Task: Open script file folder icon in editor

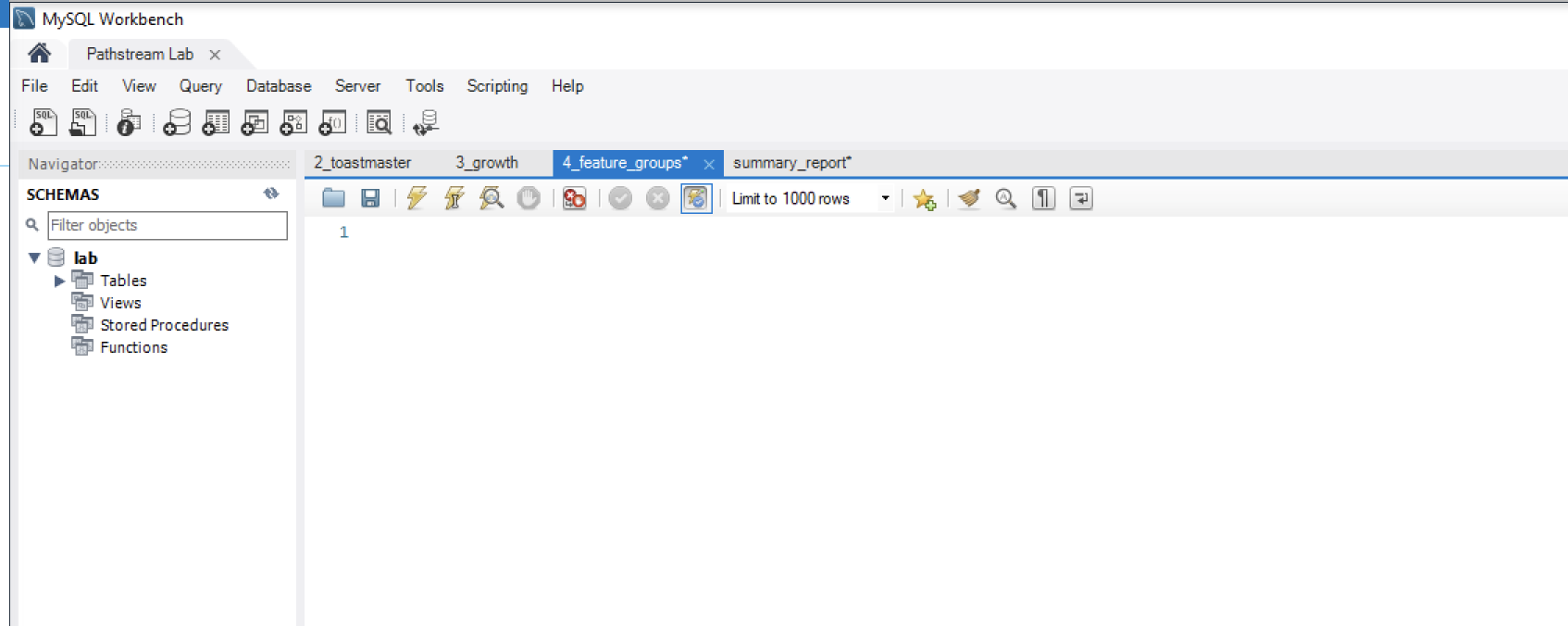Action: pyautogui.click(x=333, y=198)
